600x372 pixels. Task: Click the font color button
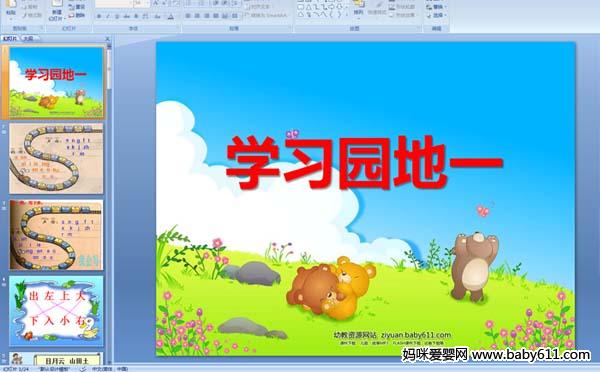[171, 16]
